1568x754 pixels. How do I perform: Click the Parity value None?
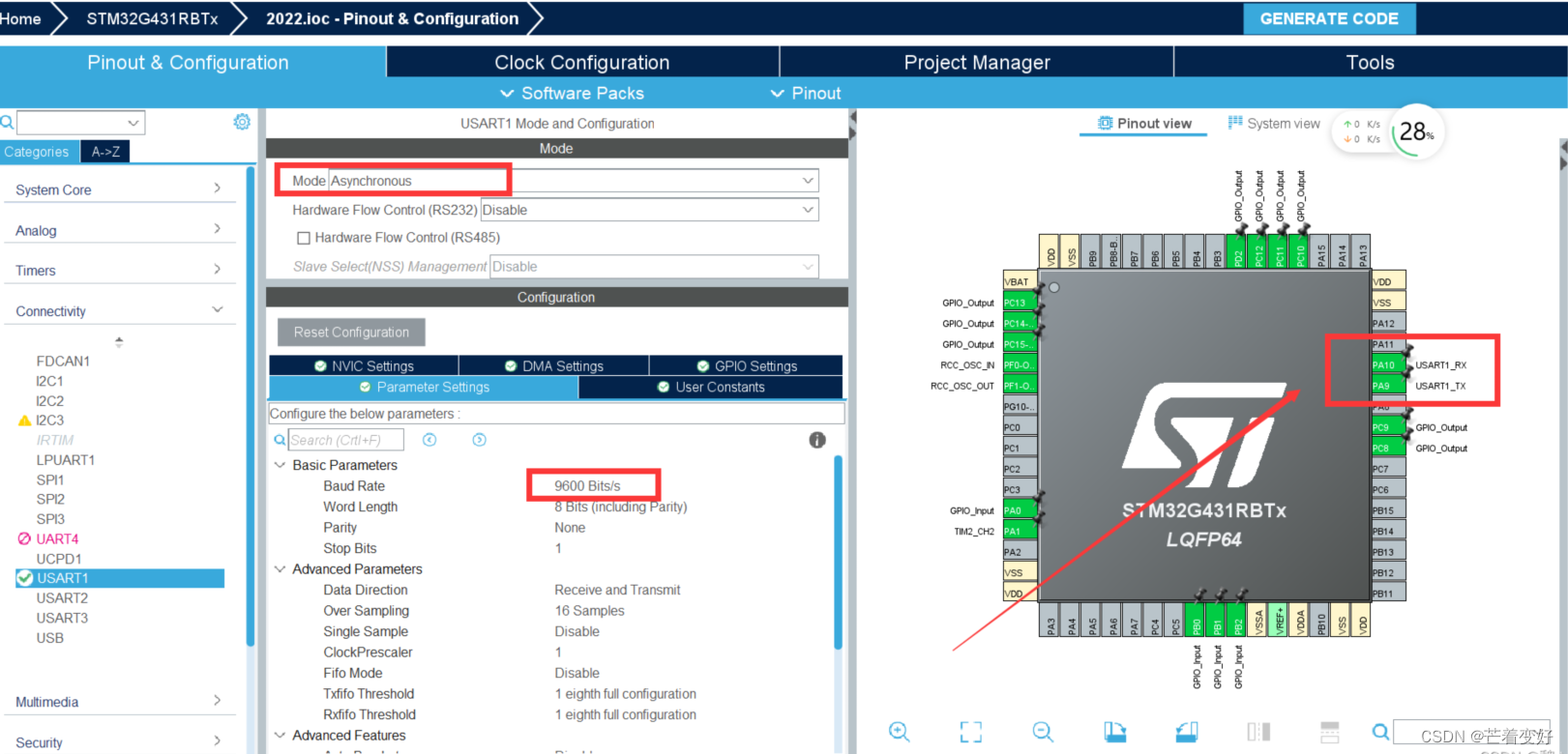click(x=570, y=528)
